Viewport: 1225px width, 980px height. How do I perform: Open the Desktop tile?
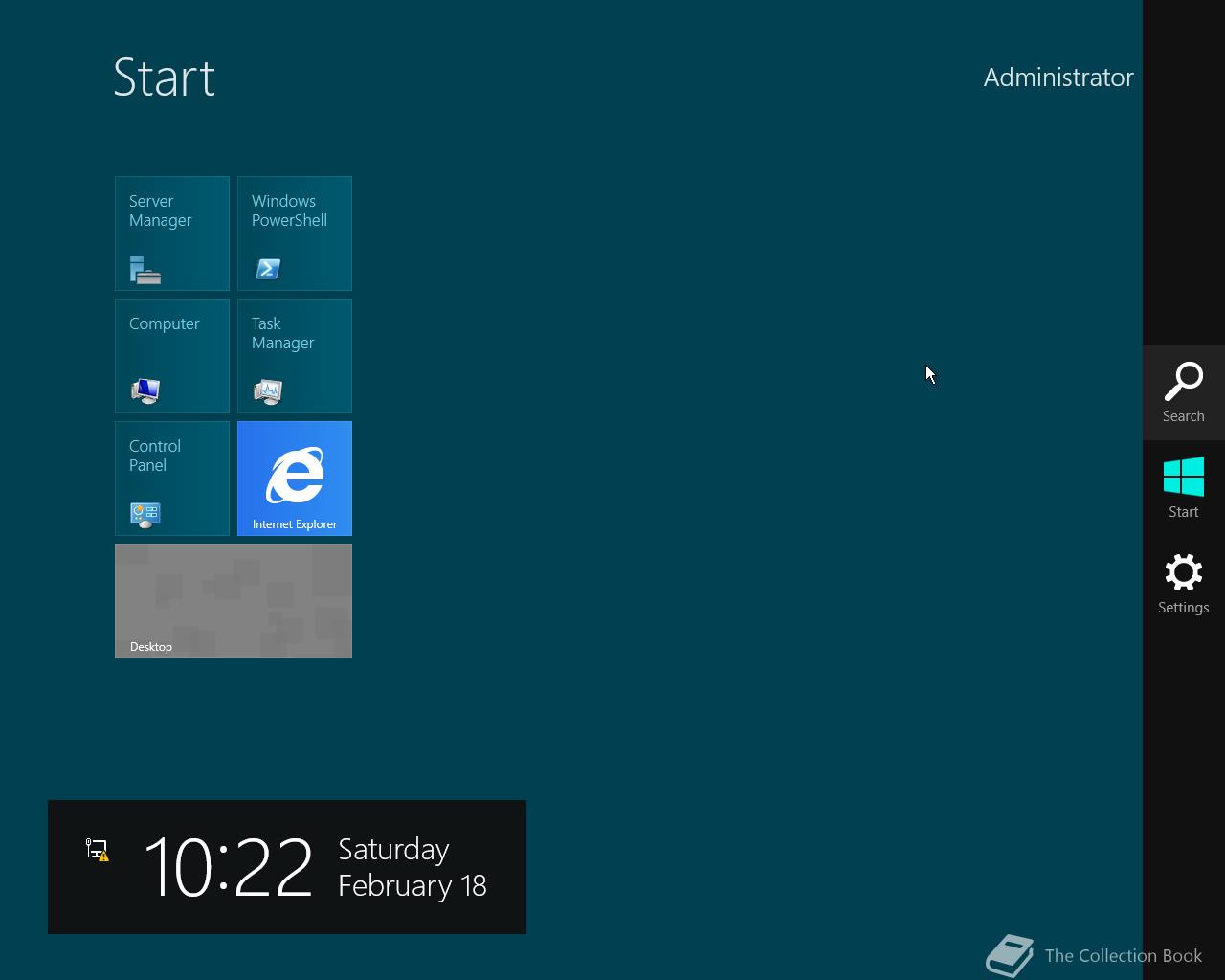[234, 601]
